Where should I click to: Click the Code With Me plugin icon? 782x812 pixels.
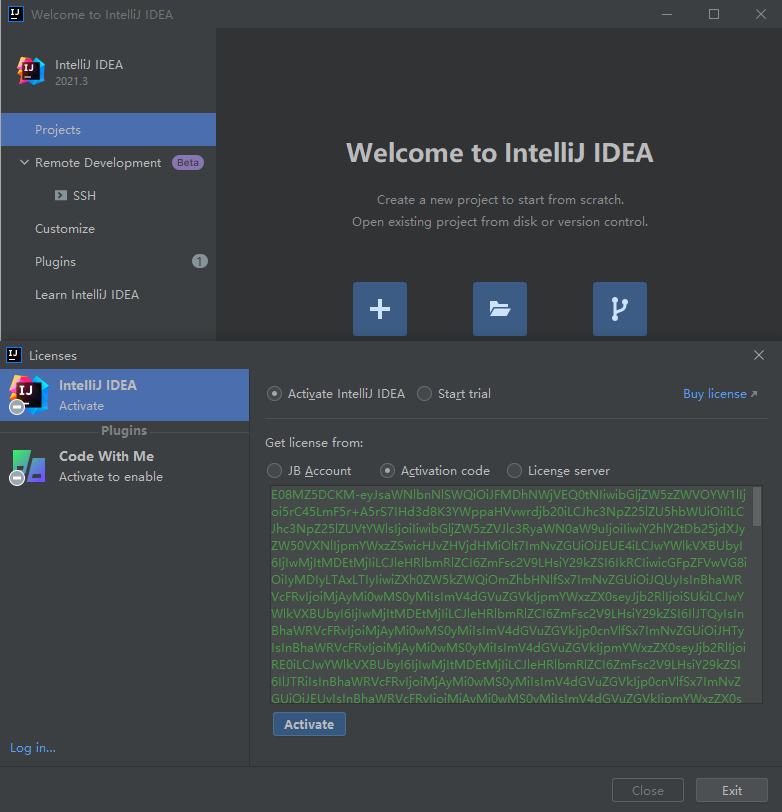click(x=28, y=467)
